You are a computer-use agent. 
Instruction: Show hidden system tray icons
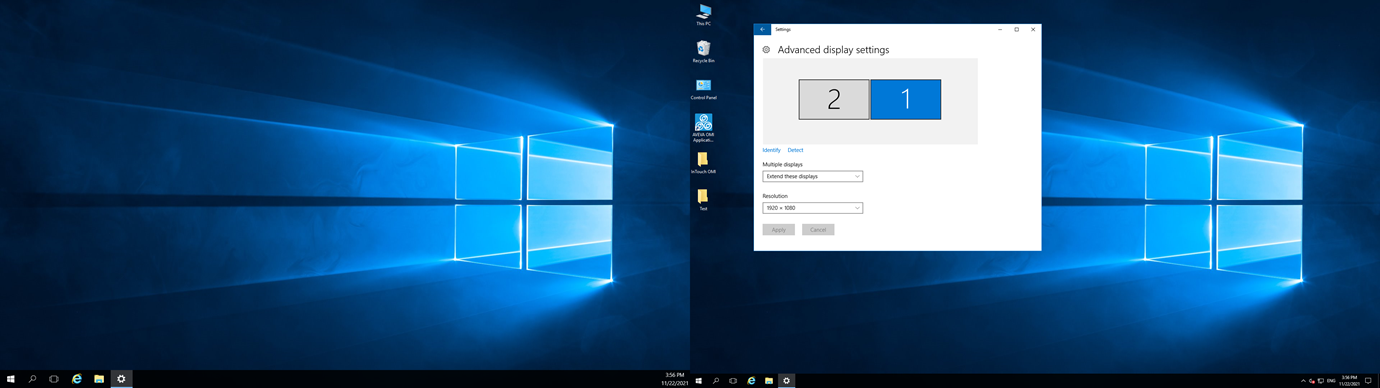click(1303, 381)
